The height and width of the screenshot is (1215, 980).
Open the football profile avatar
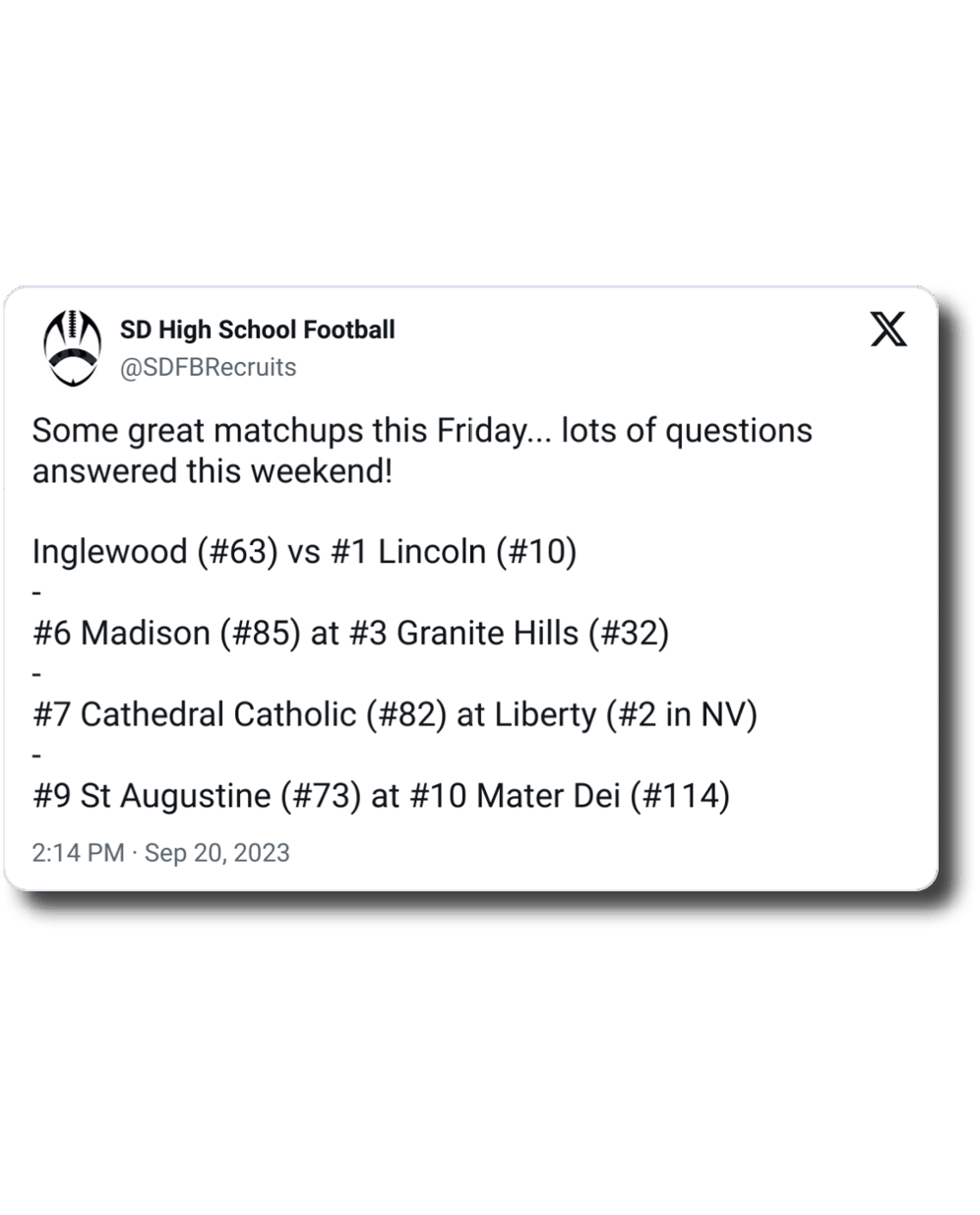point(73,347)
